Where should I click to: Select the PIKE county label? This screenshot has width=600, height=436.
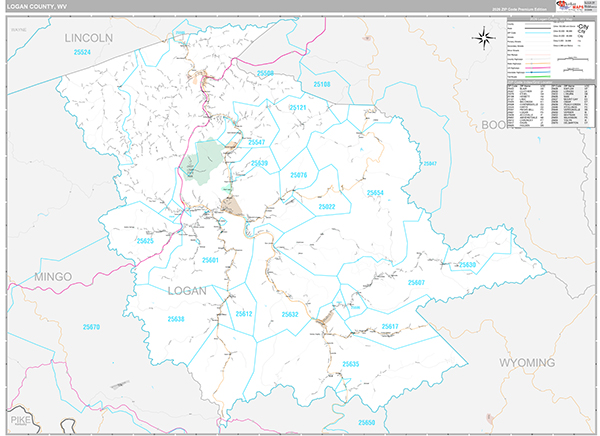point(20,420)
